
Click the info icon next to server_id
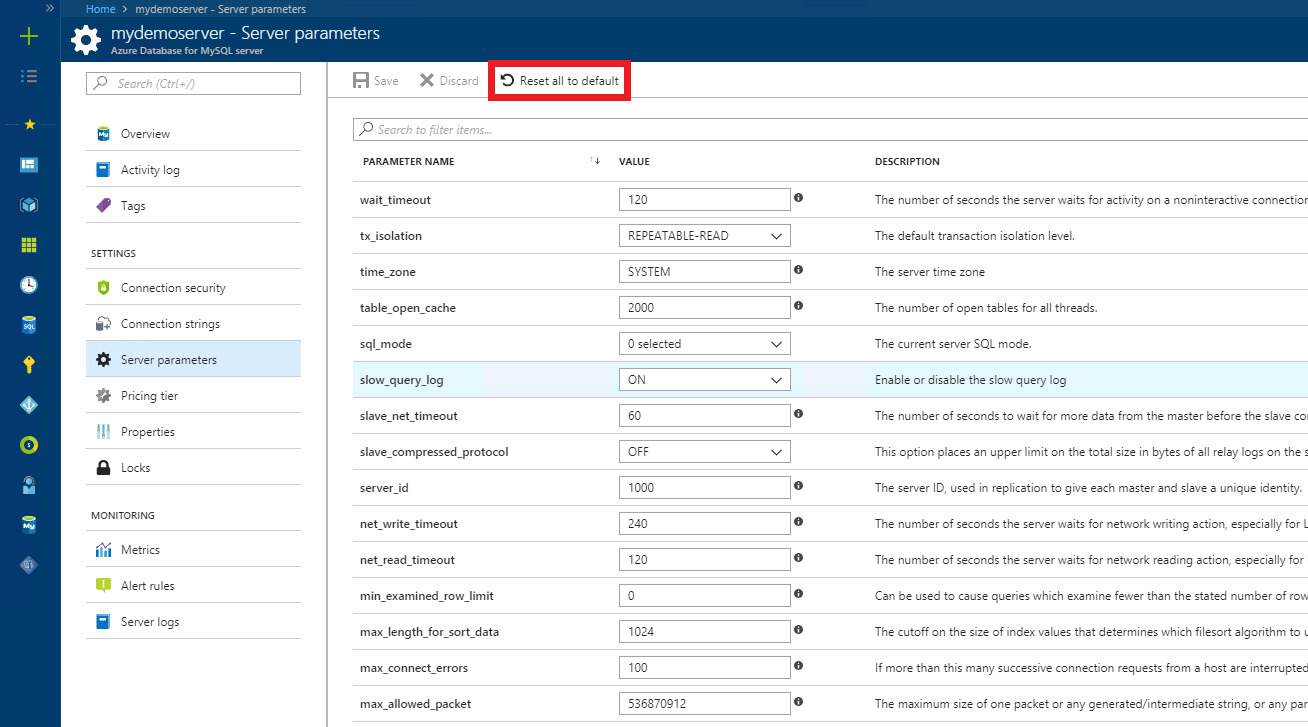click(x=799, y=486)
